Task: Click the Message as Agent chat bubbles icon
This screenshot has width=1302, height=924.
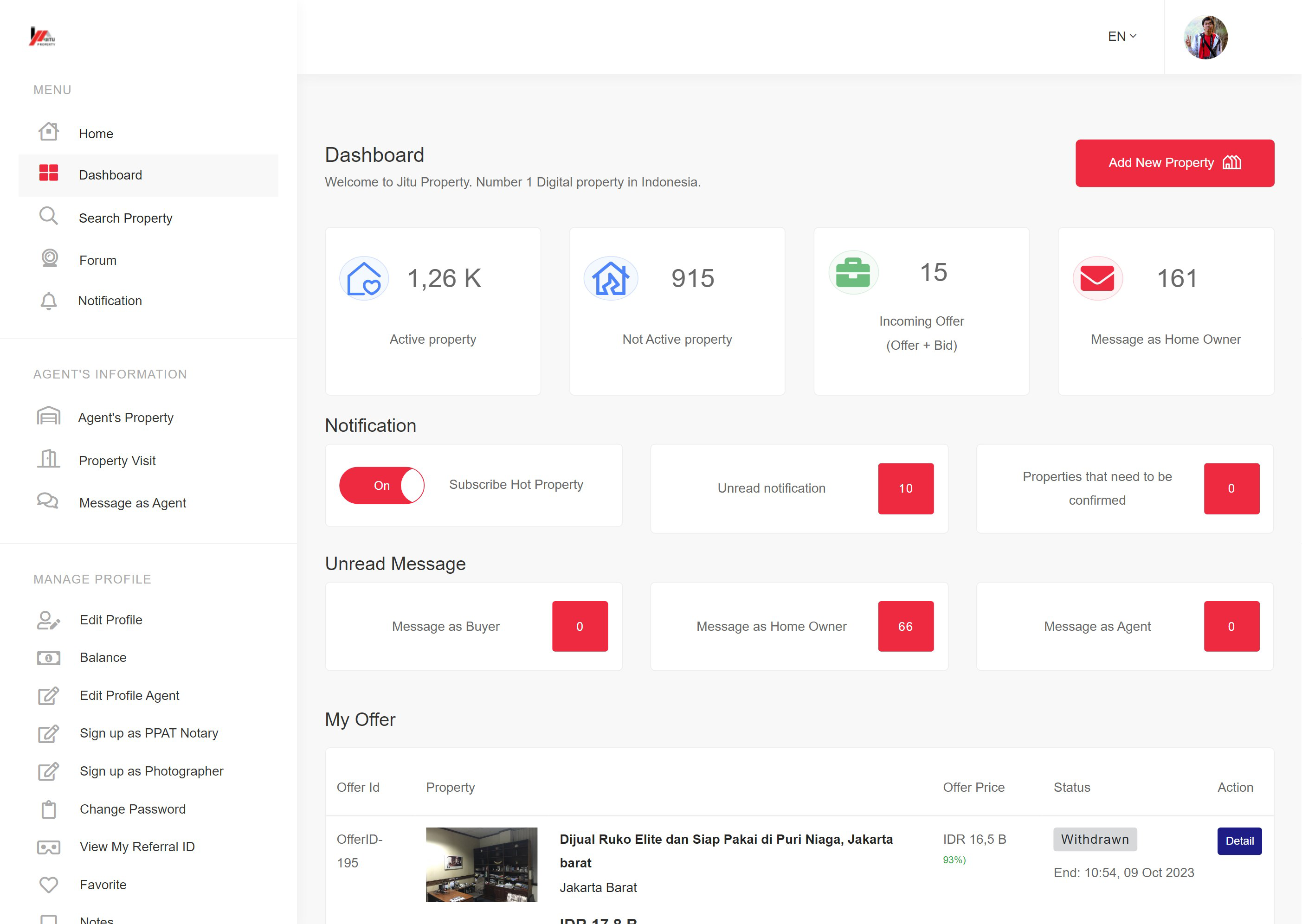Action: pyautogui.click(x=48, y=501)
